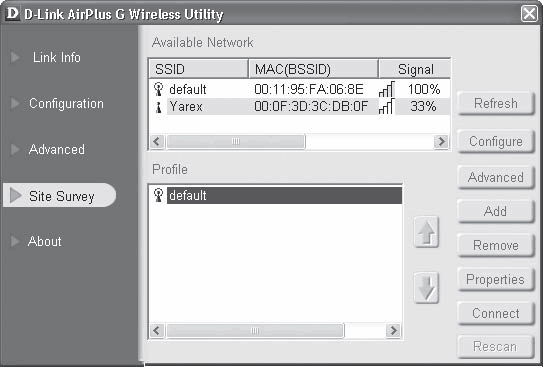543x367 pixels.
Task: Click the Configure button
Action: [496, 141]
